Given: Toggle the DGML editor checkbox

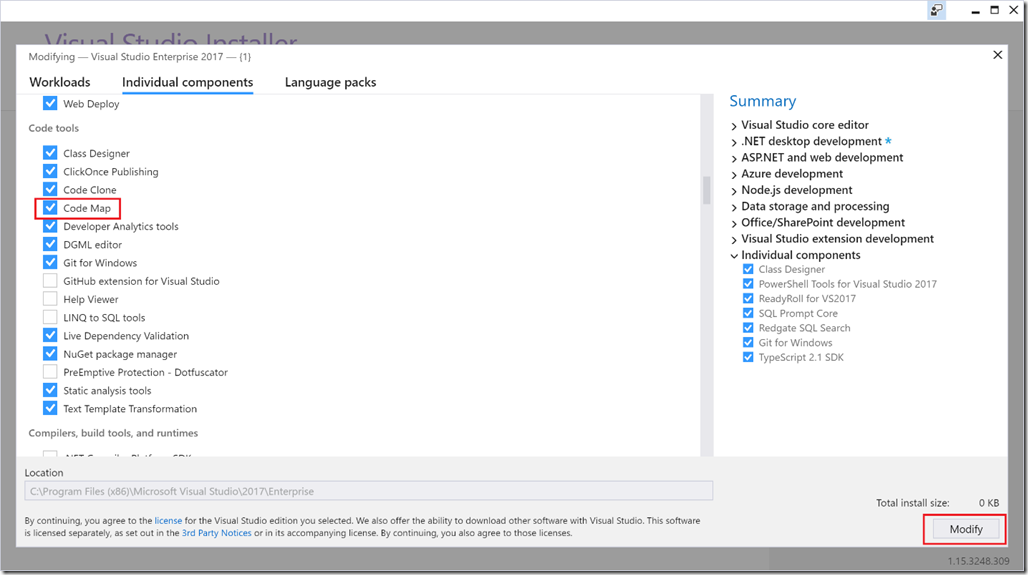Looking at the screenshot, I should pyautogui.click(x=50, y=244).
